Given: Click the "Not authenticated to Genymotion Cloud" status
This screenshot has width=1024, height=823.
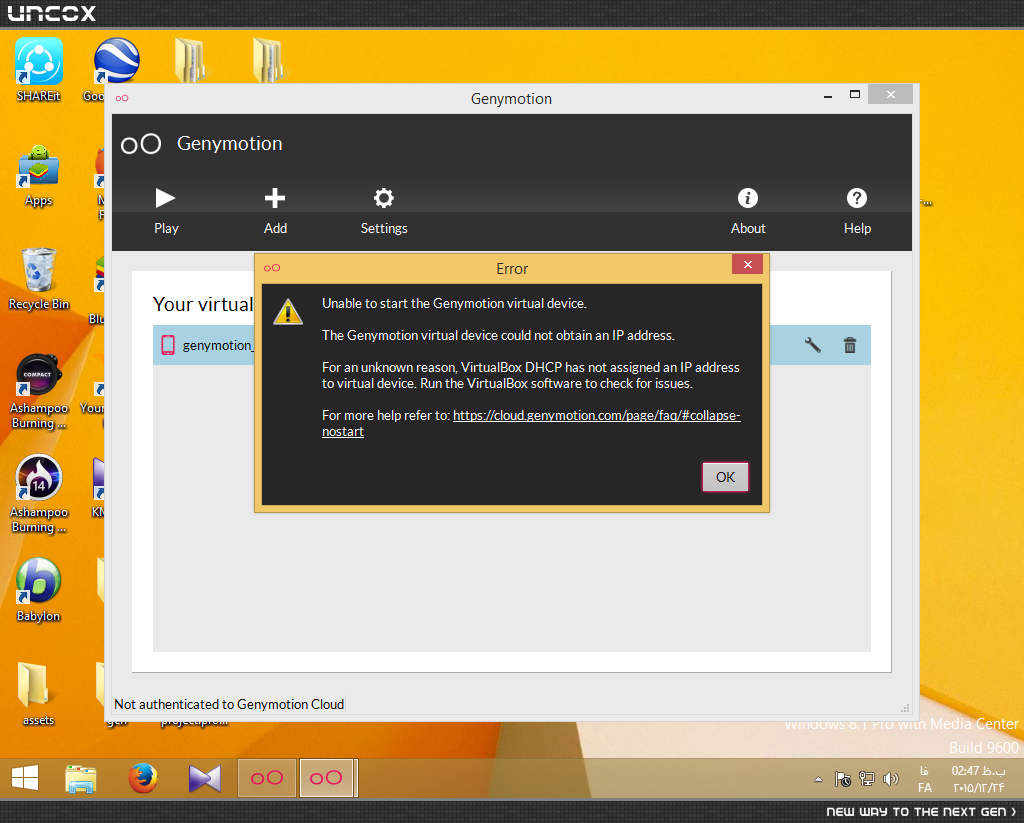Looking at the screenshot, I should point(229,704).
